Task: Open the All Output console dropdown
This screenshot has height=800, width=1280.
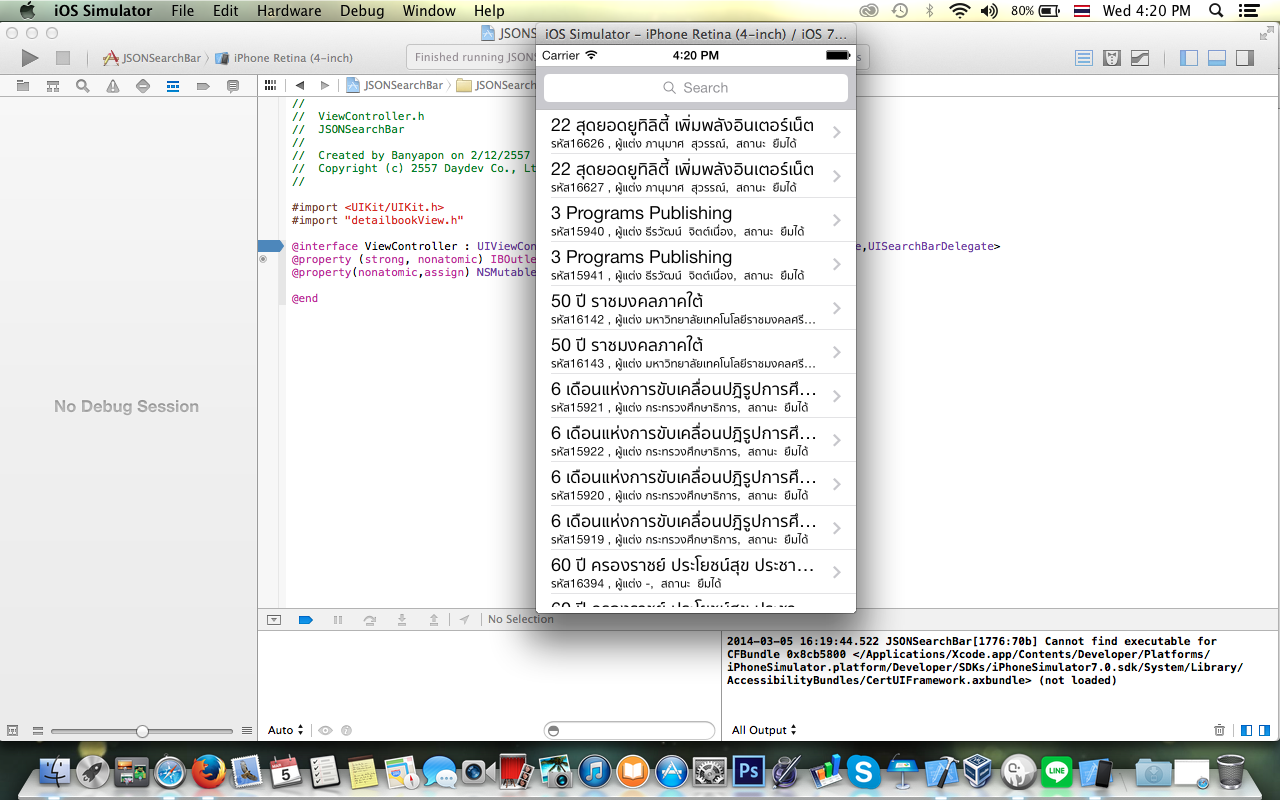Action: pos(764,730)
